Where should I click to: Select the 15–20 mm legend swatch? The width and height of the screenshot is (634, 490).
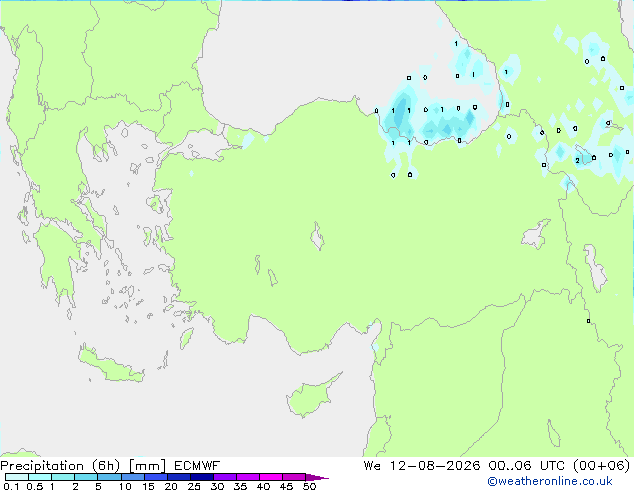pos(155,477)
